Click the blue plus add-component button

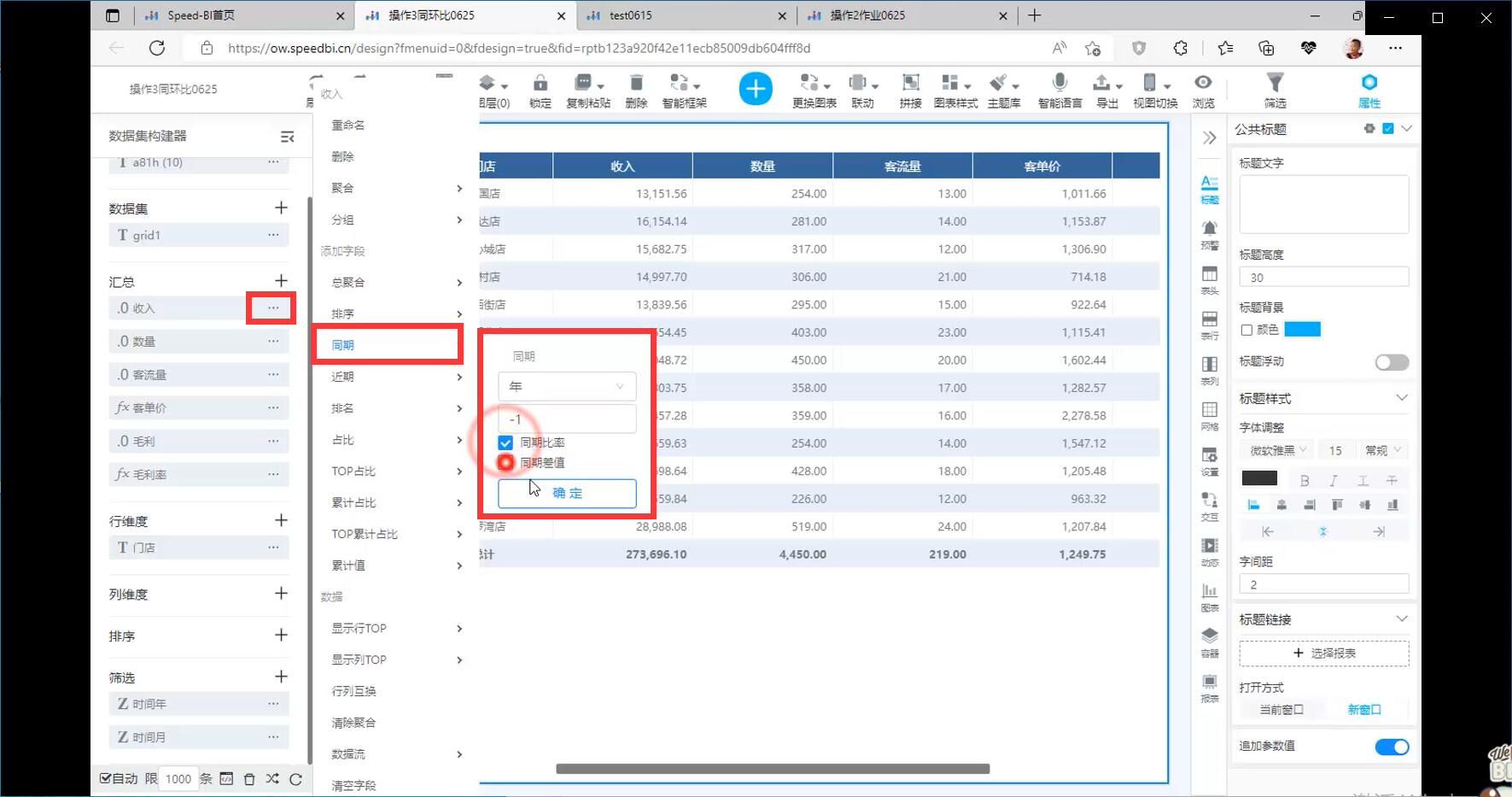coord(755,89)
